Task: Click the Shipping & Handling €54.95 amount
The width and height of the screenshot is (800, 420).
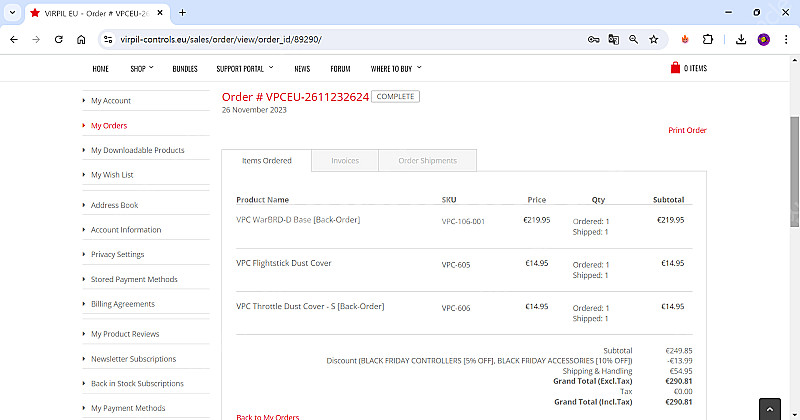Action: [681, 371]
